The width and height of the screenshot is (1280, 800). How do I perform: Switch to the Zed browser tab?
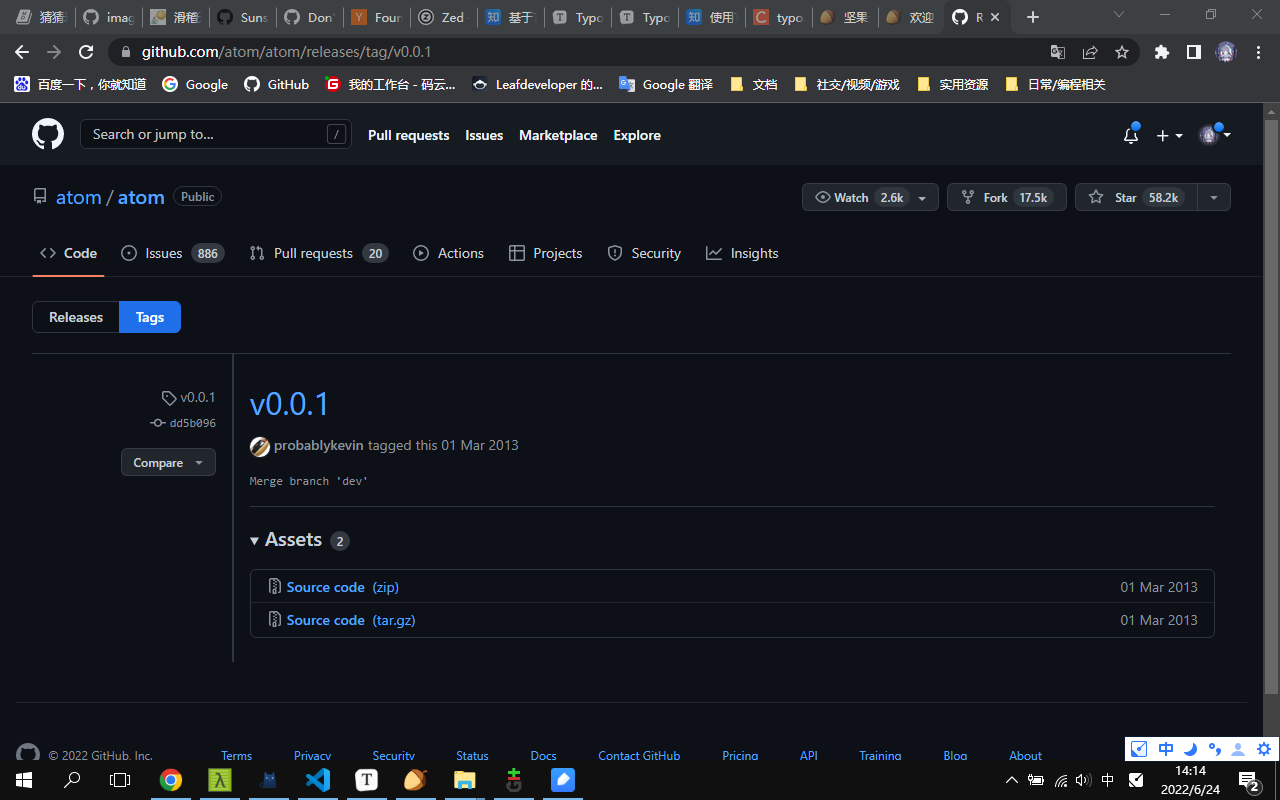tap(441, 17)
